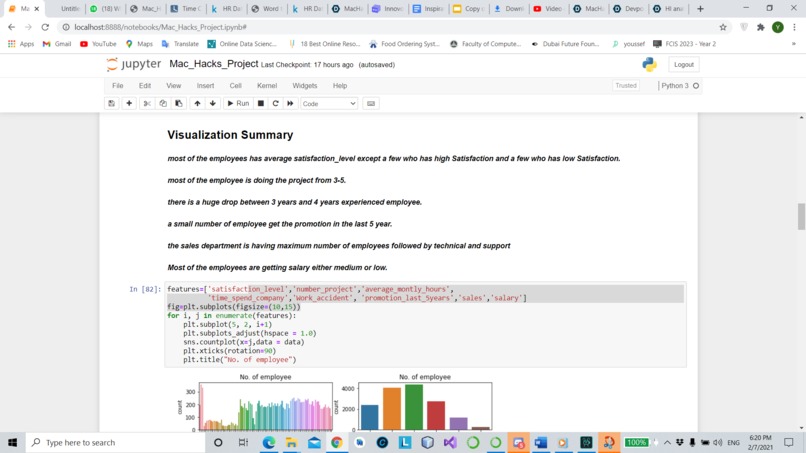This screenshot has height=453, width=806.
Task: Open the browser extensions puzzle icon
Action: coord(761,27)
